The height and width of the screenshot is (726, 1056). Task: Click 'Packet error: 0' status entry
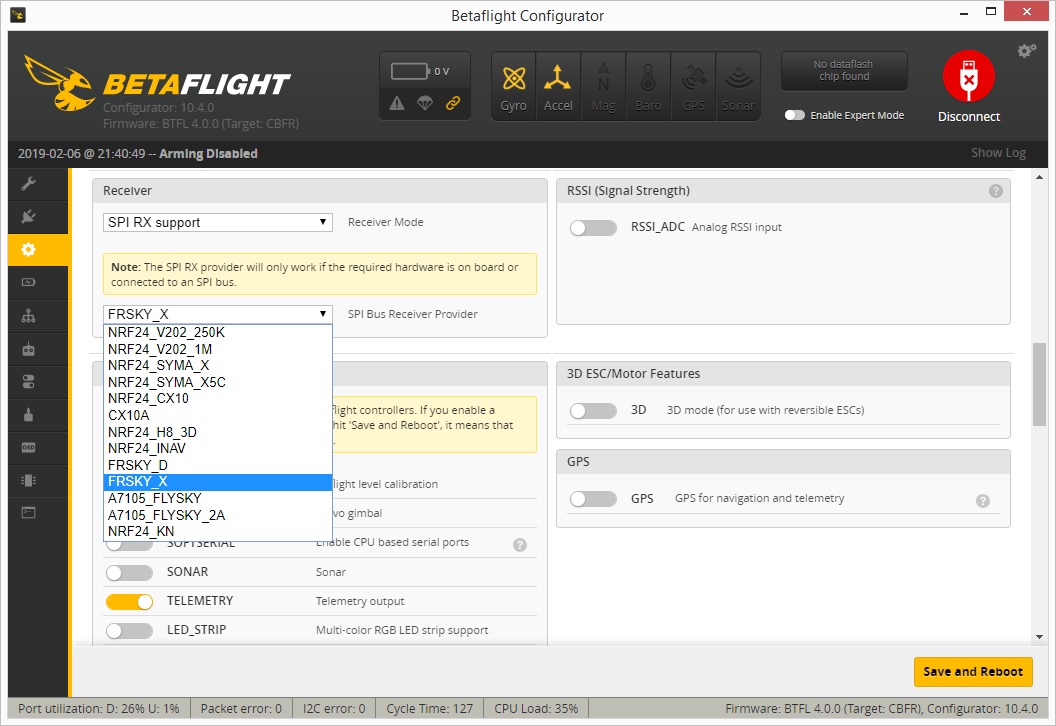(241, 708)
